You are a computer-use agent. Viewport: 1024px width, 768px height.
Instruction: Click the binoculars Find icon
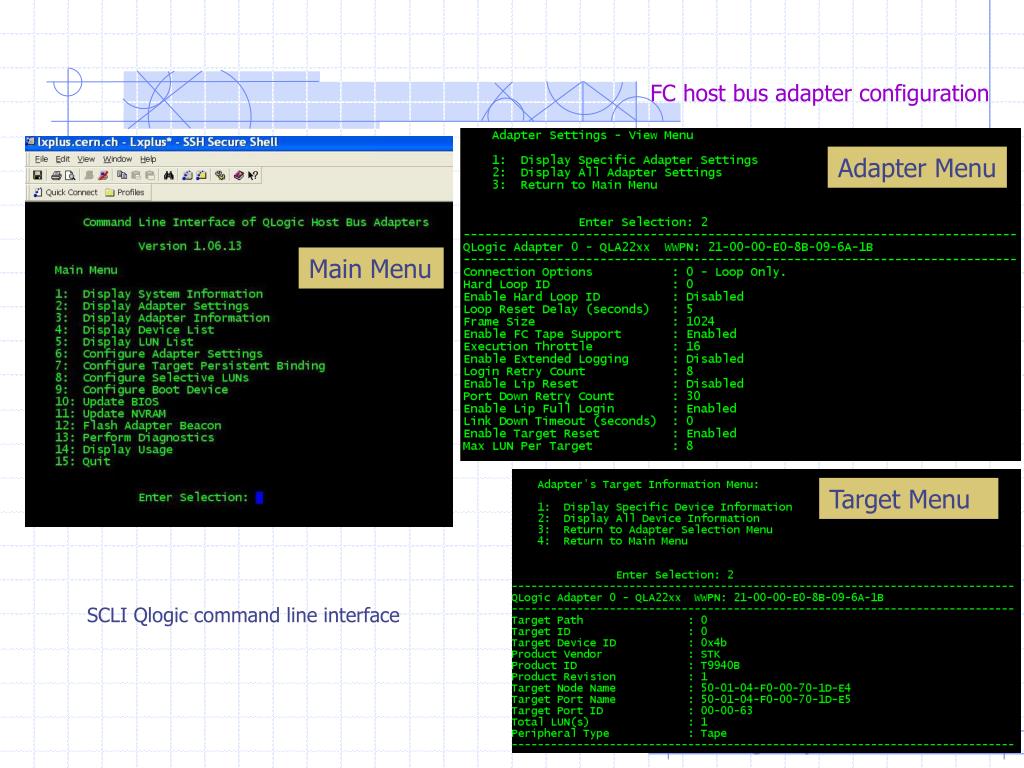168,175
